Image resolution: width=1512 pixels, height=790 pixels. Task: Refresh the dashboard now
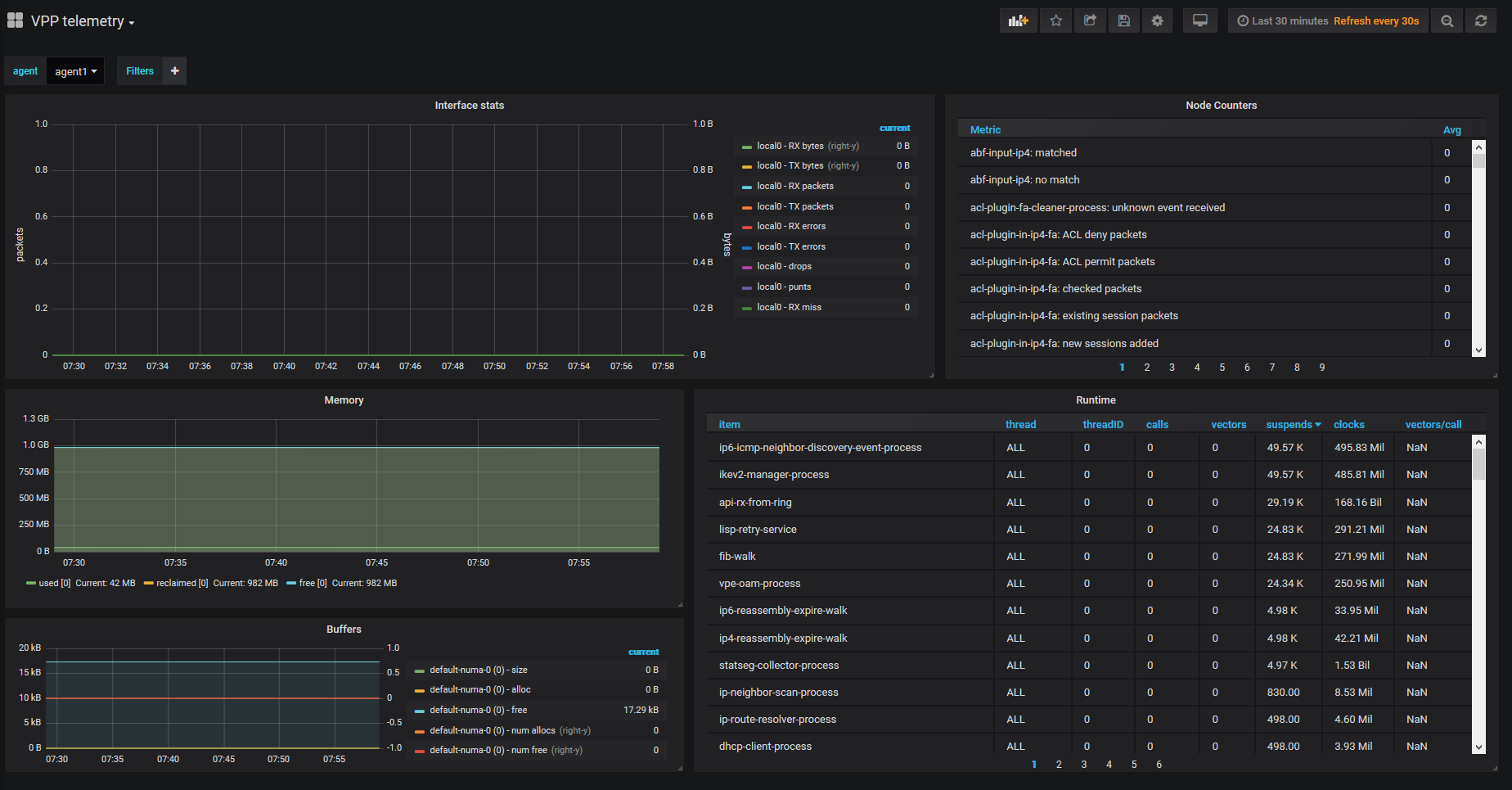(x=1480, y=21)
